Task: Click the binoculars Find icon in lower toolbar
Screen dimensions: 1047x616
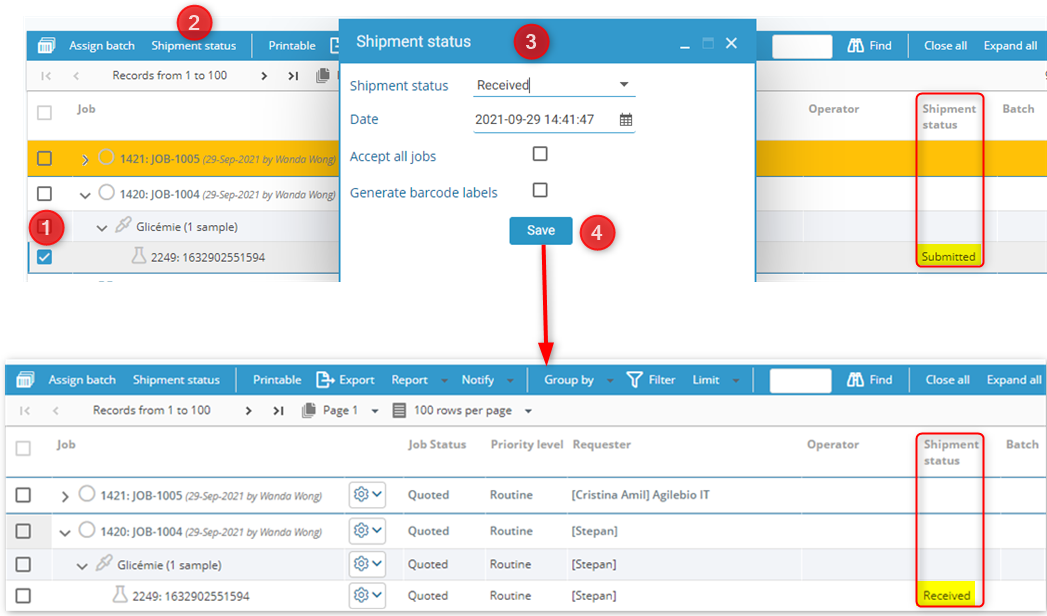Action: tap(855, 380)
